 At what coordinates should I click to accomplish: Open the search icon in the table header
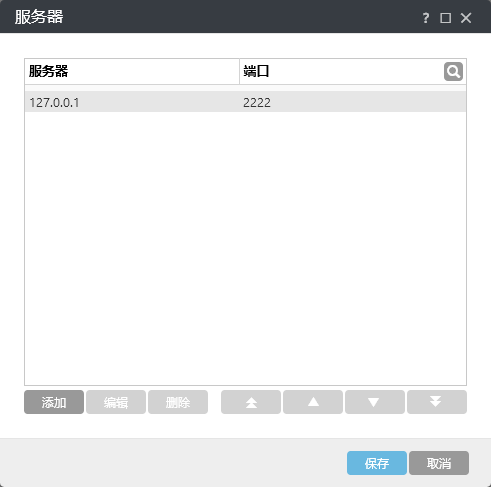pyautogui.click(x=453, y=71)
